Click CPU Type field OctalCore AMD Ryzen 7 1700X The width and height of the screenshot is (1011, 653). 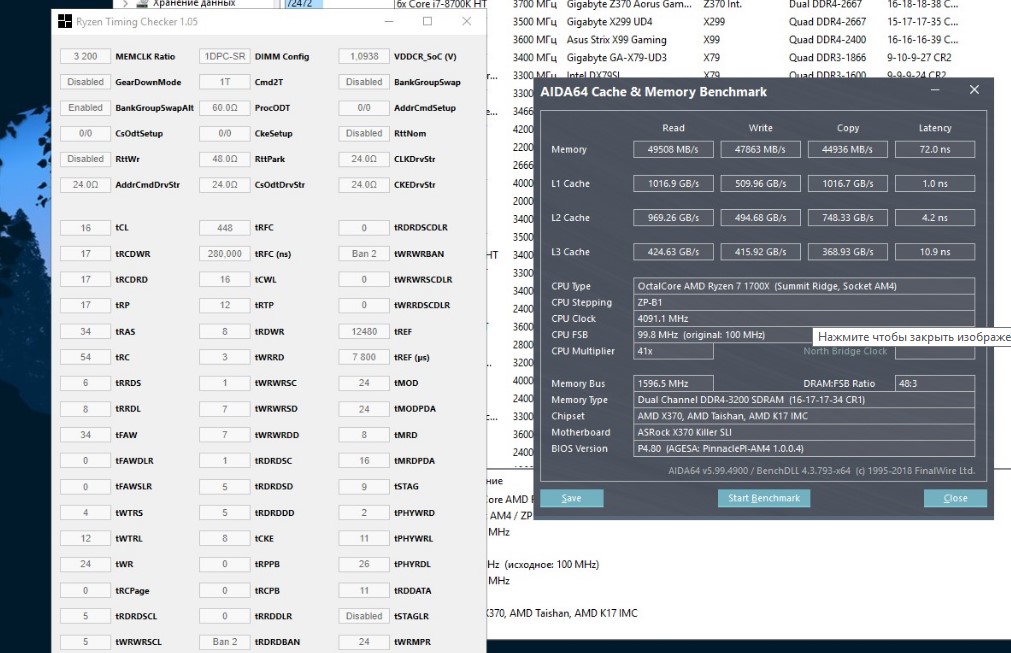(804, 286)
